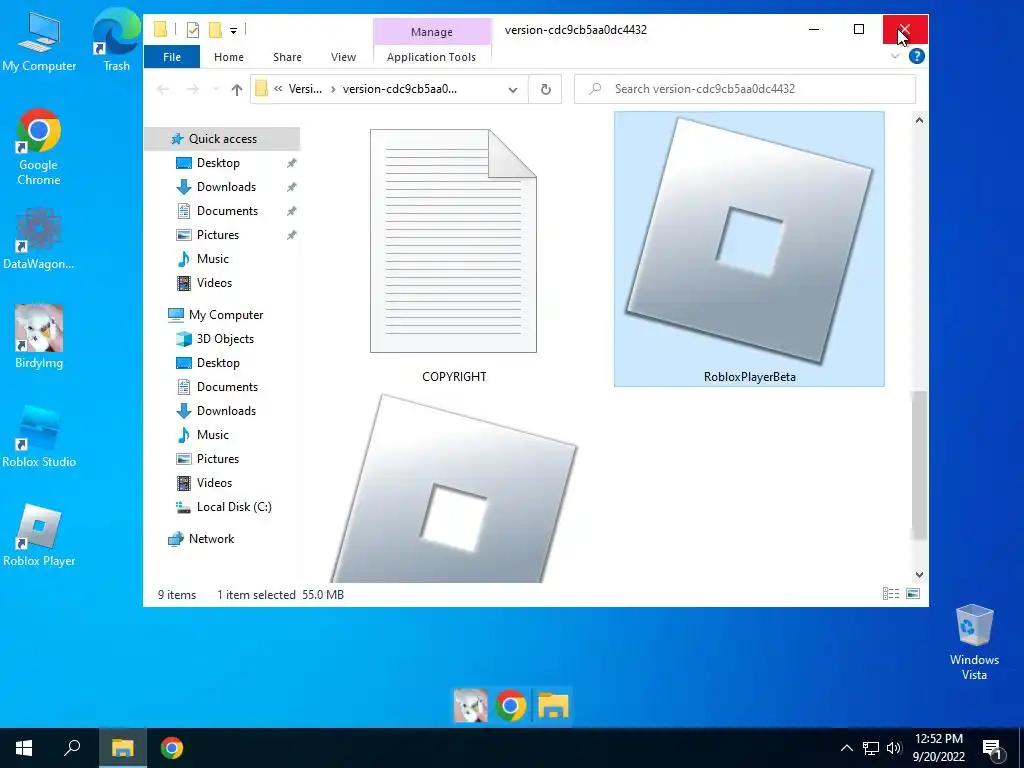The height and width of the screenshot is (768, 1024).
Task: Click File Explorer on the taskbar
Action: 123,748
